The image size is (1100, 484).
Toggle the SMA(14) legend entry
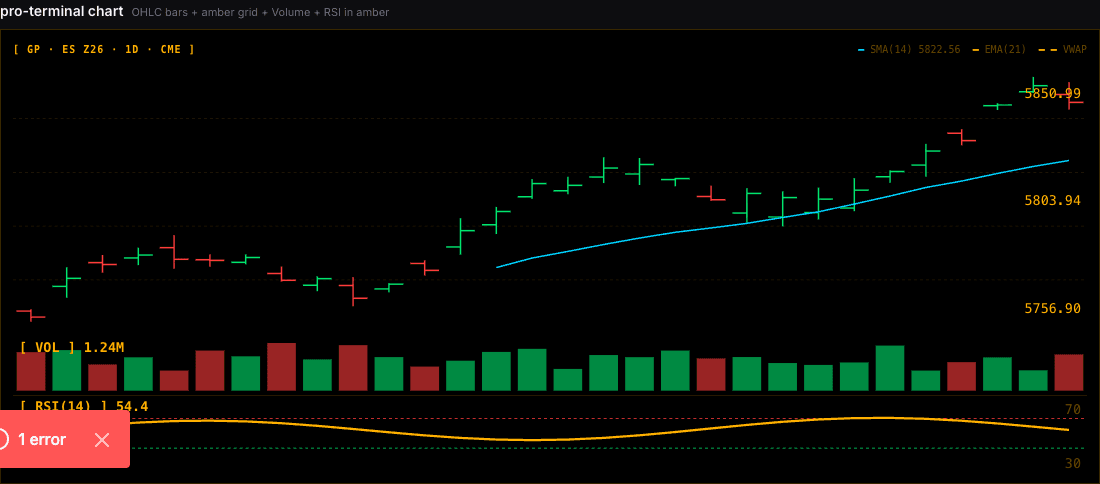(911, 49)
